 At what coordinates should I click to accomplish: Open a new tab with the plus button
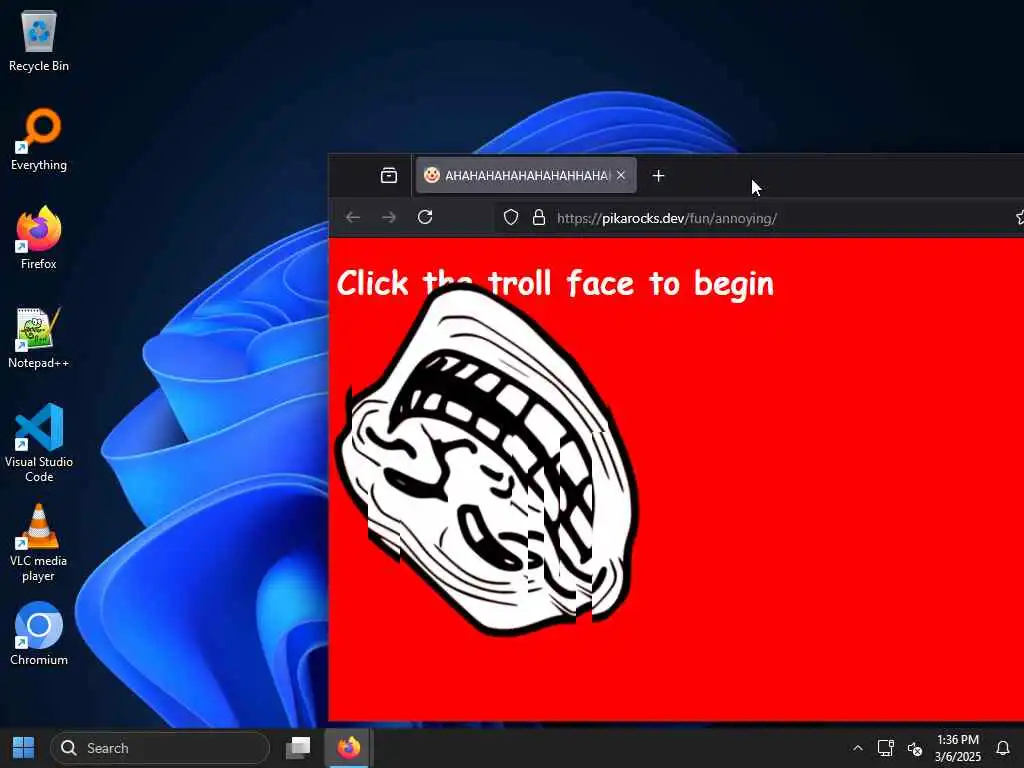pos(658,176)
